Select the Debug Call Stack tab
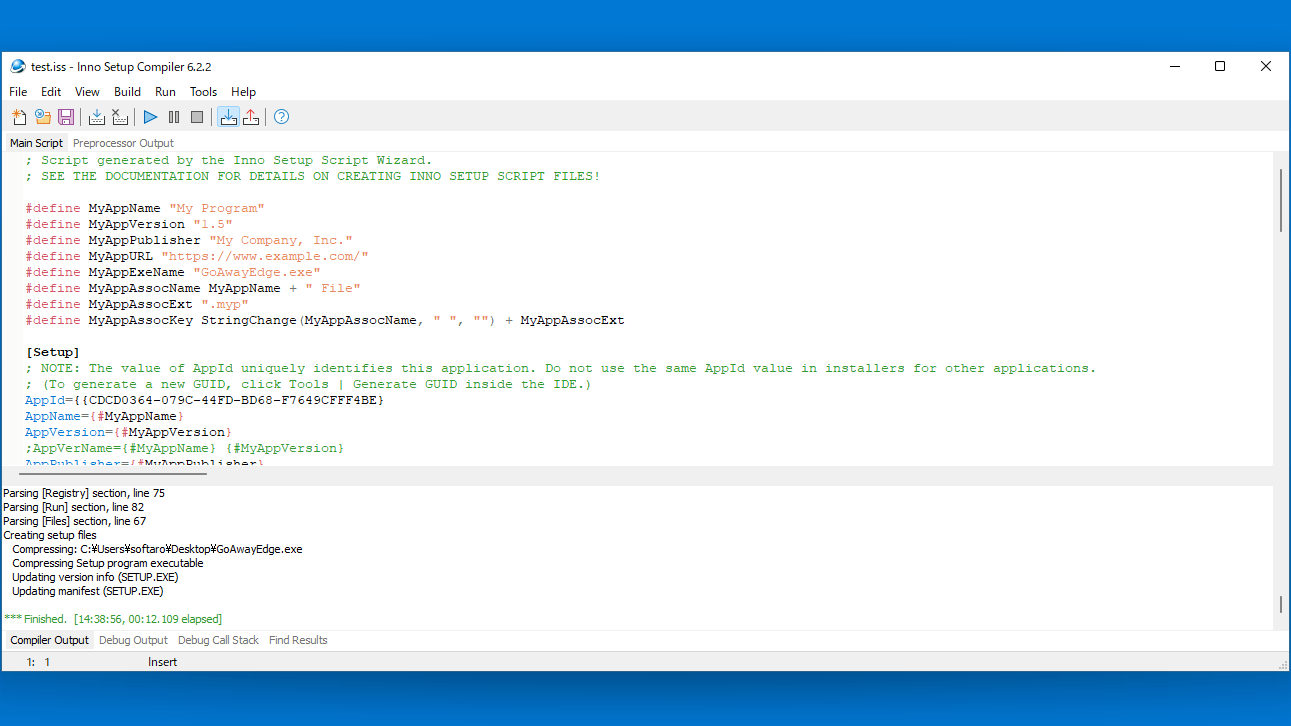This screenshot has height=726, width=1291. [218, 640]
